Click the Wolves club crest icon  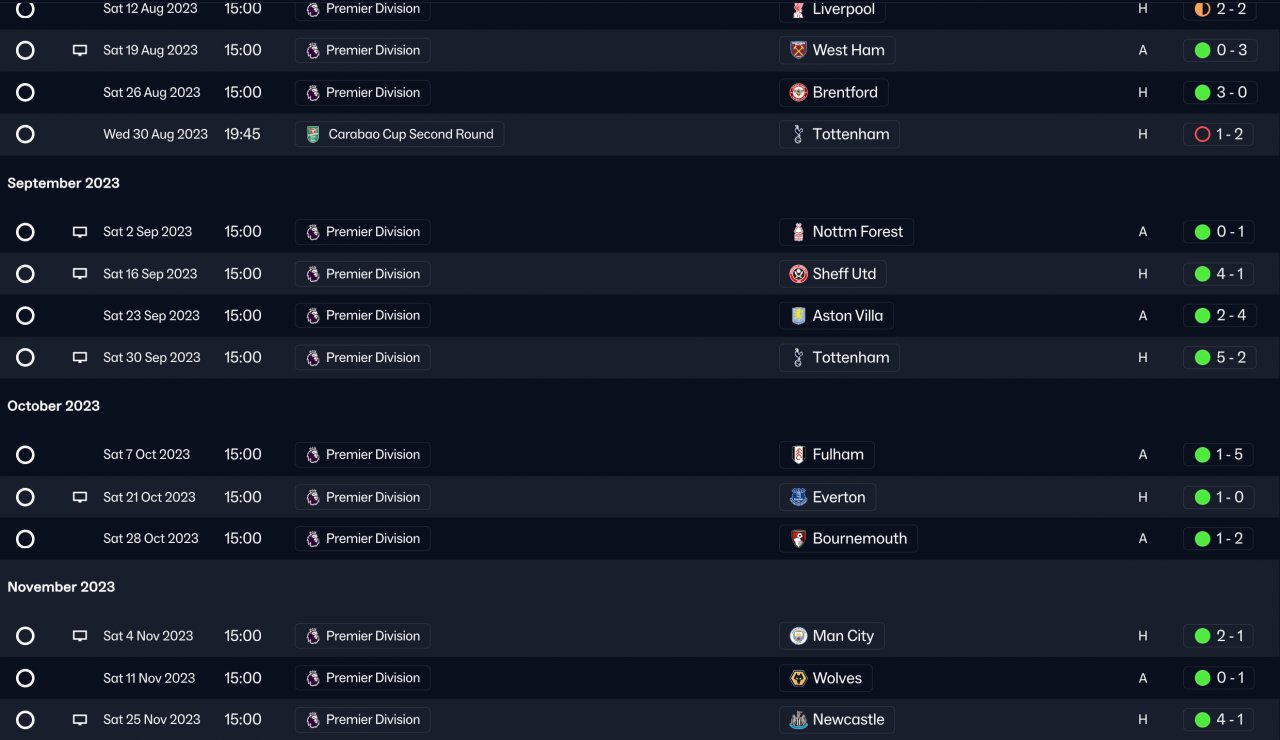[x=798, y=678]
